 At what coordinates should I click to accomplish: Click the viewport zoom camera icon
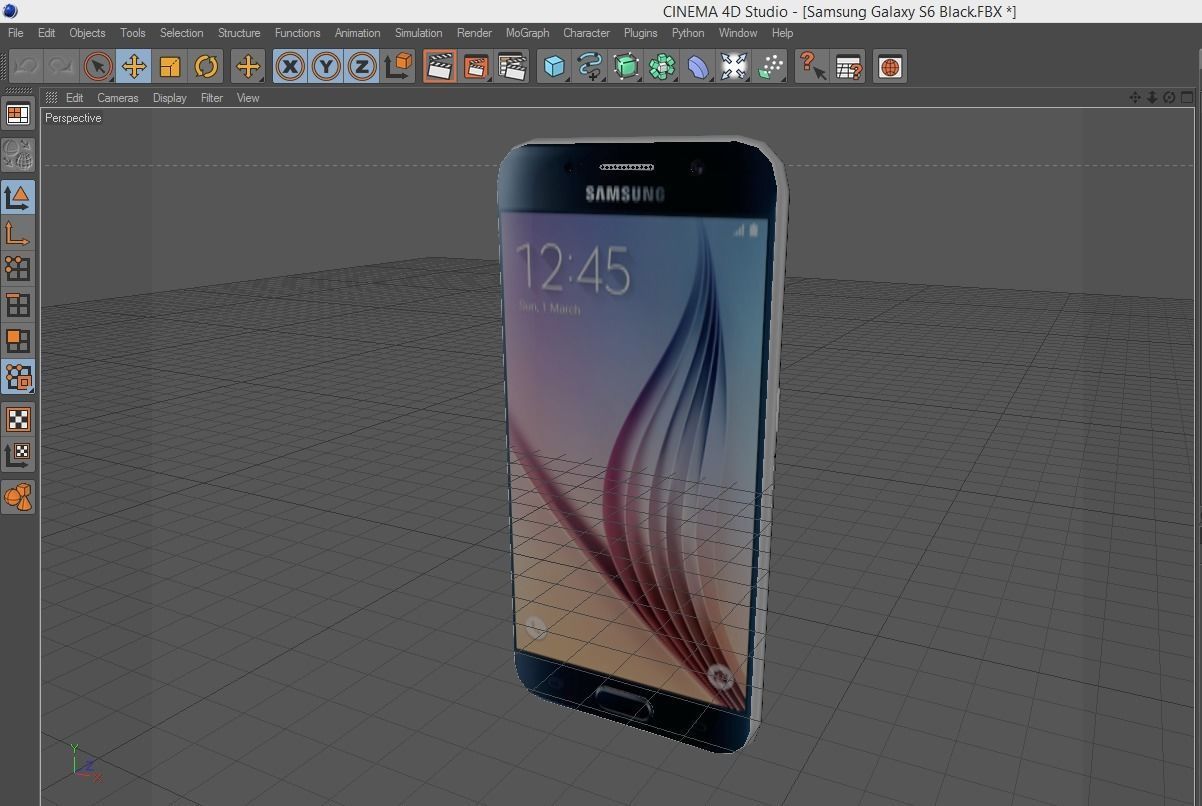tap(1152, 97)
